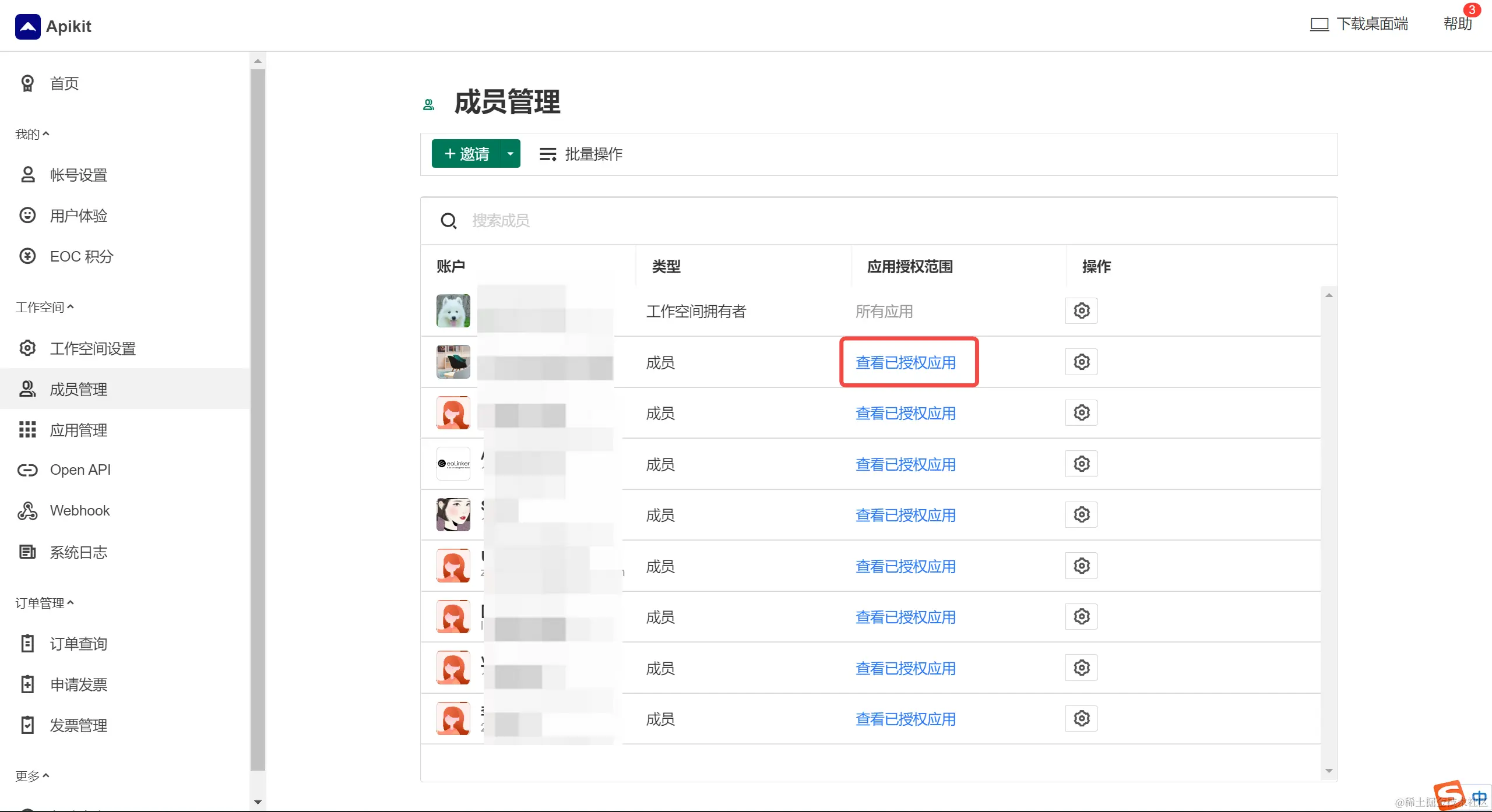
Task: Click the search magnifier icon
Action: coord(448,221)
